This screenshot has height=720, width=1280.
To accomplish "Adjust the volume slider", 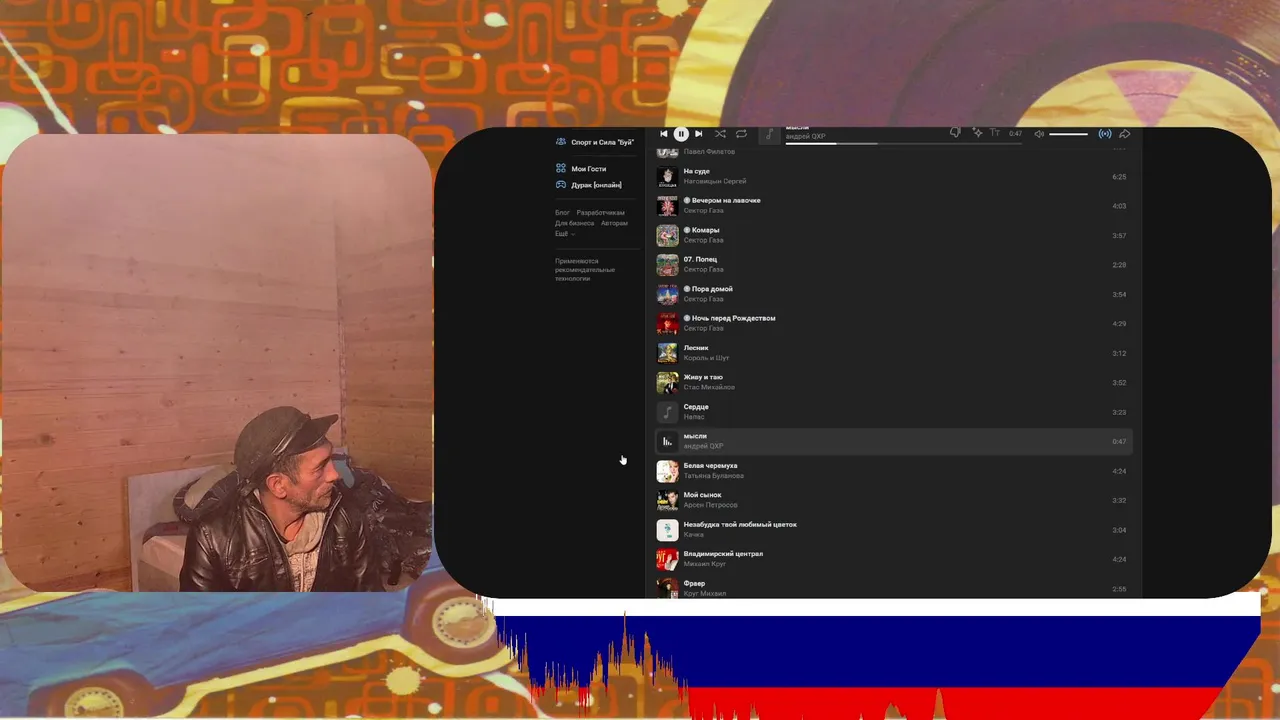I will click(x=1068, y=134).
